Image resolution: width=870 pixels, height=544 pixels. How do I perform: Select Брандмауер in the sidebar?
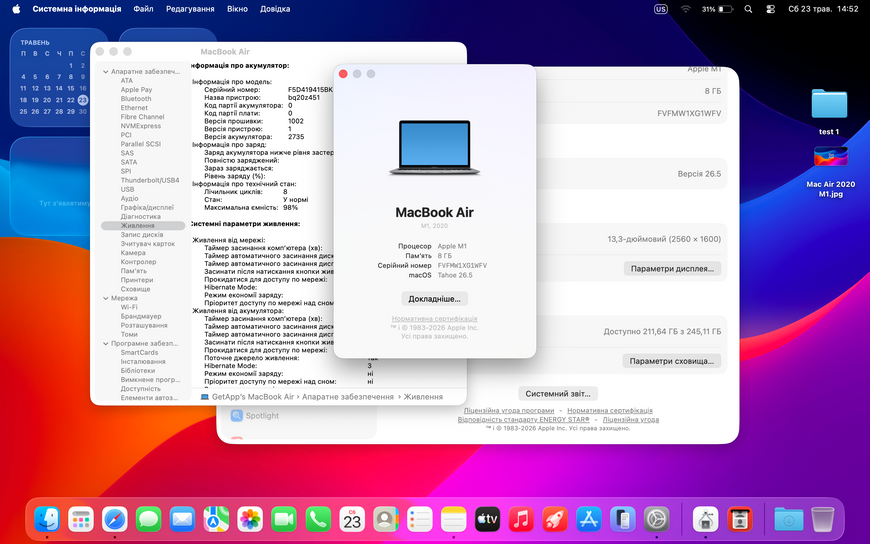click(141, 316)
